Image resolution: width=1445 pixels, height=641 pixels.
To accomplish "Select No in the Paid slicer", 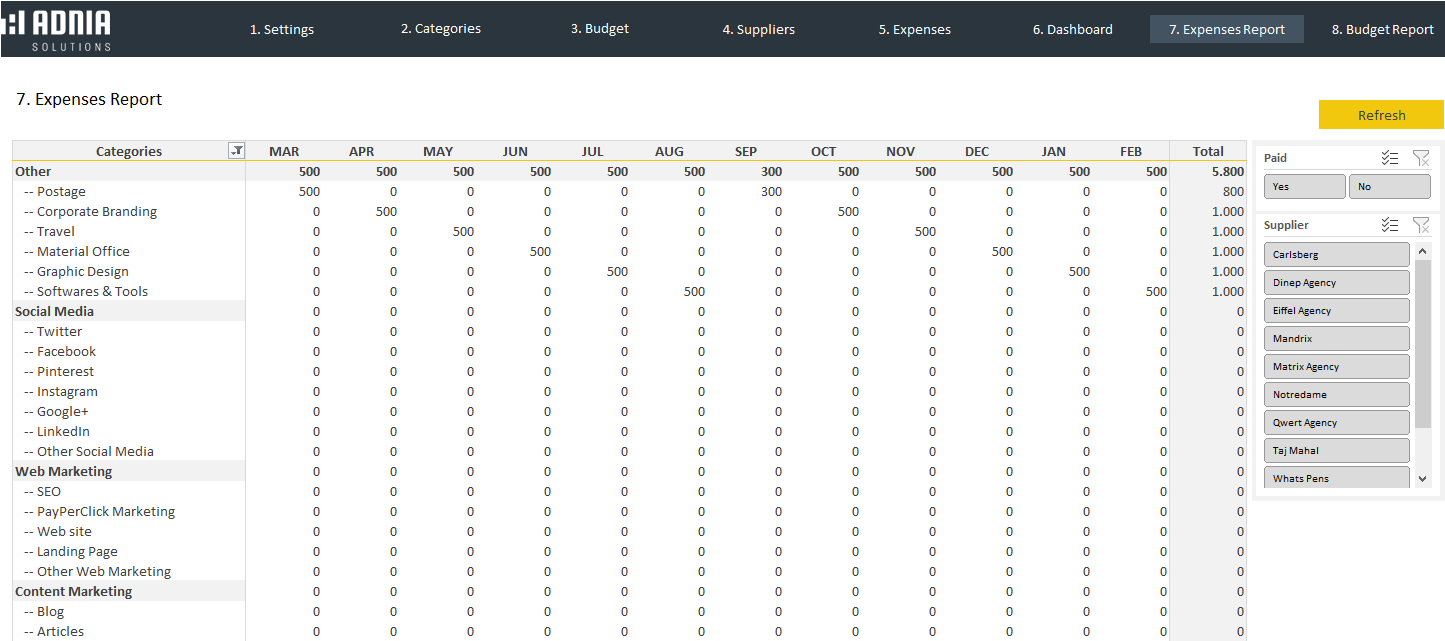I will (1389, 187).
